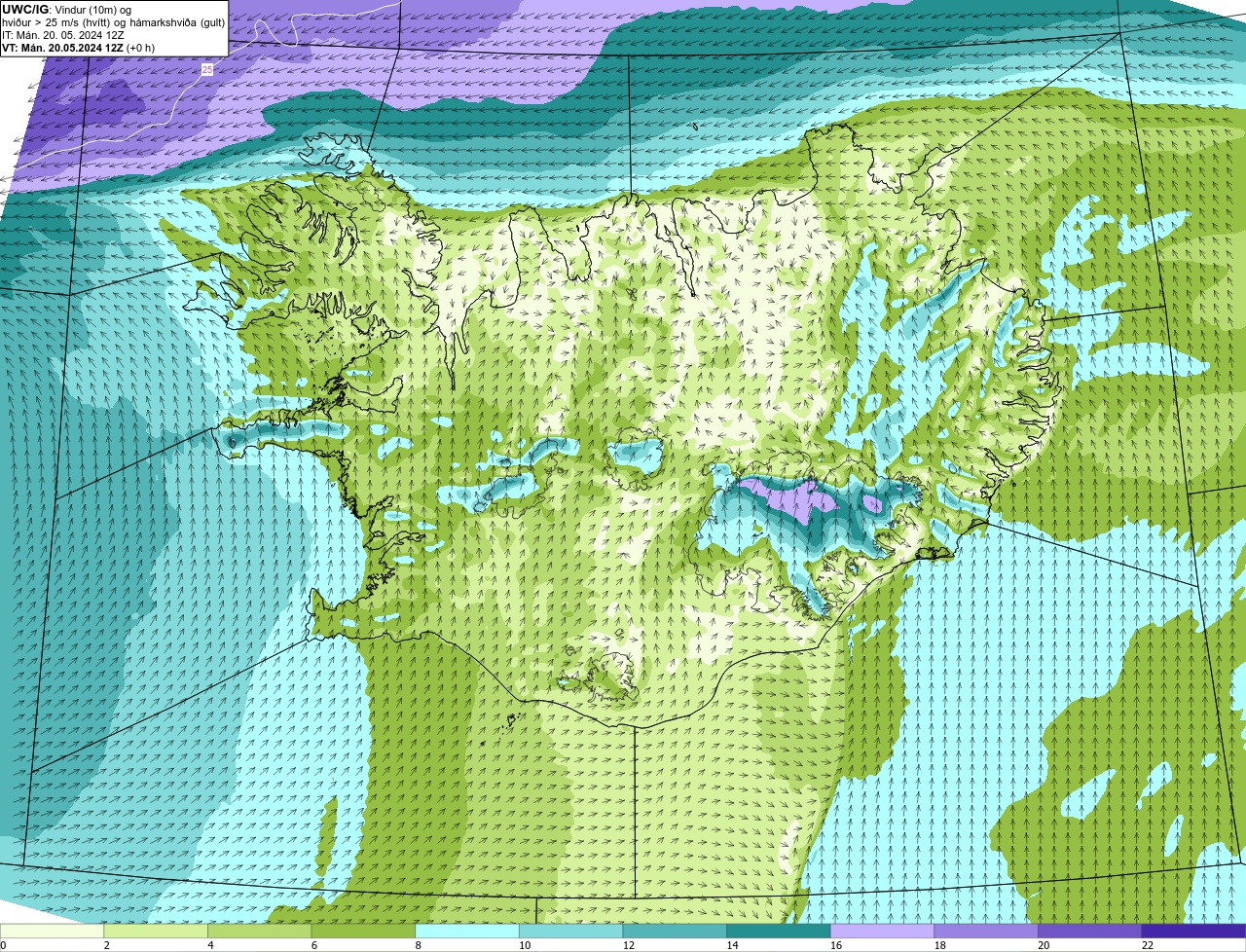Click the 12–14 m/s teal legend swatch

click(x=675, y=931)
